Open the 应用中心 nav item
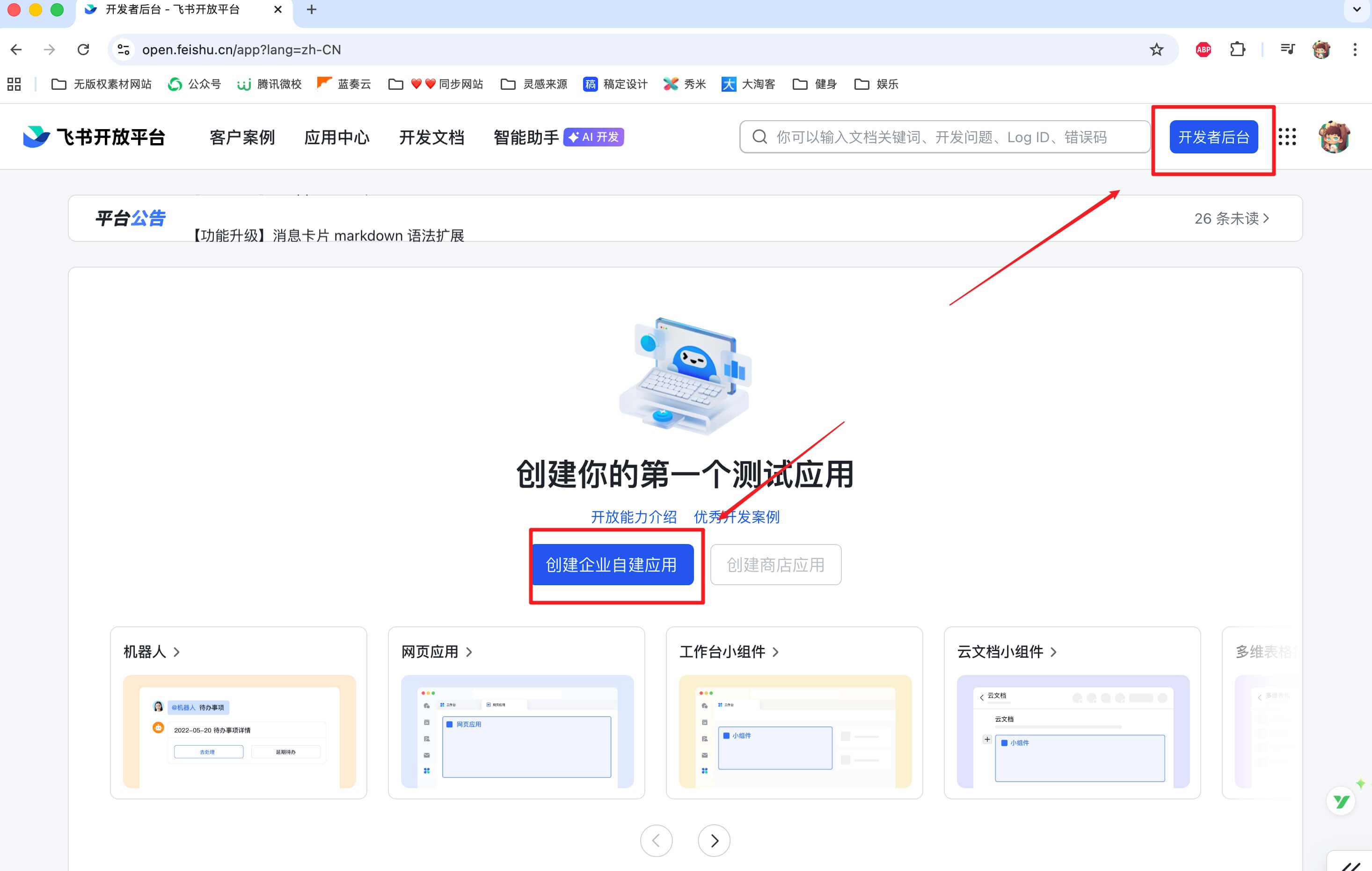 [x=337, y=137]
